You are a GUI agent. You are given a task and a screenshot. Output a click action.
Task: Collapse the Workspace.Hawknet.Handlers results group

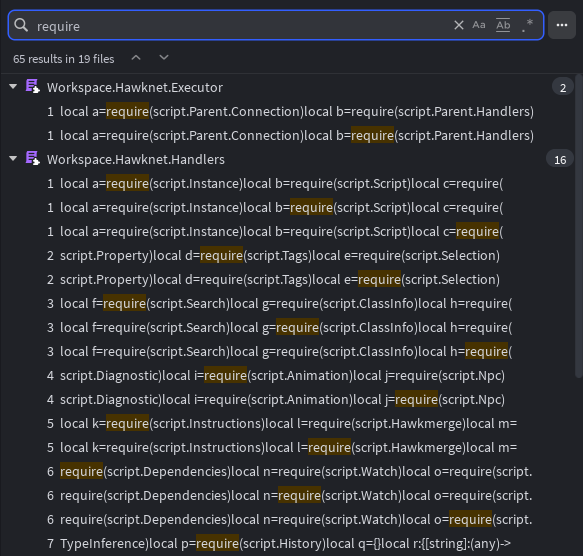pyautogui.click(x=13, y=159)
